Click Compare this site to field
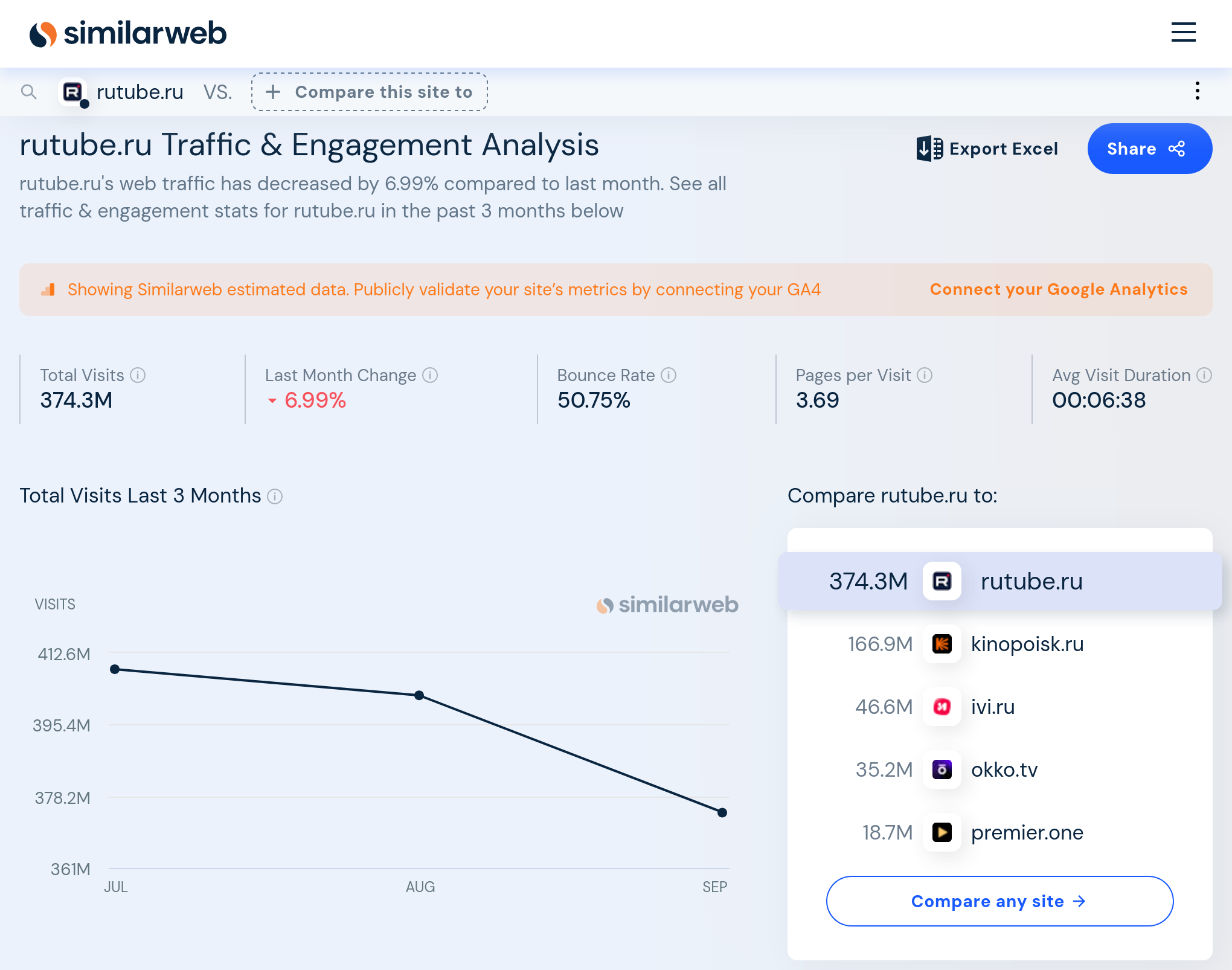 point(370,92)
